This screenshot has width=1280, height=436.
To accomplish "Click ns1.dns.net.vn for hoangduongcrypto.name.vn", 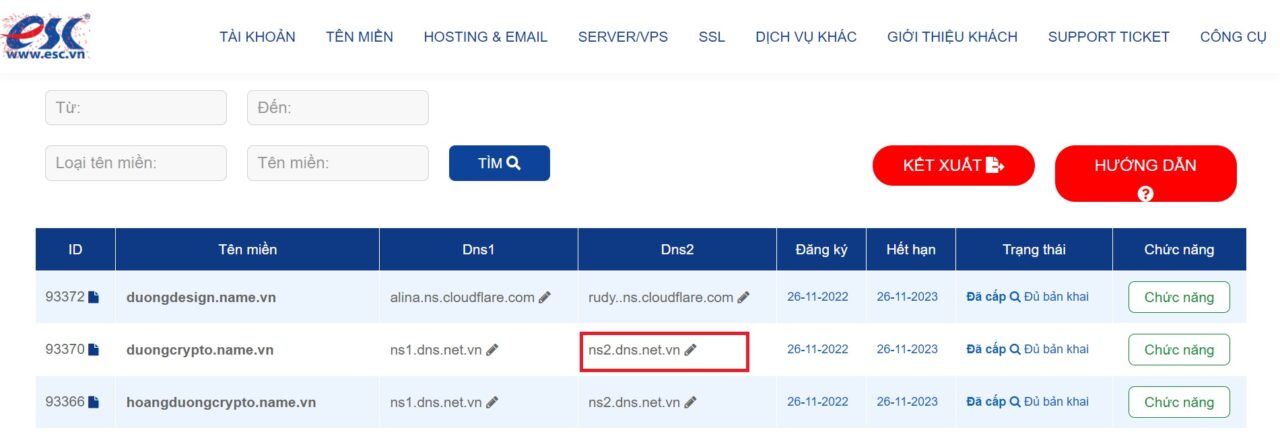I will click(436, 402).
